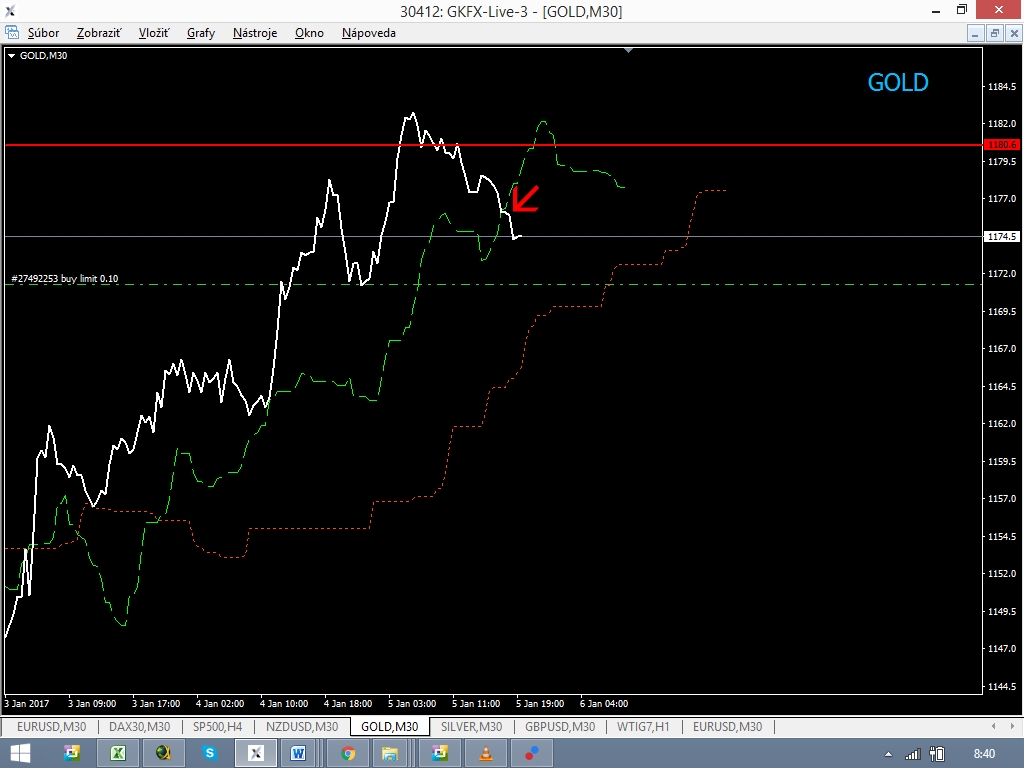Click the 1174.5 current price label
This screenshot has height=768, width=1024.
(1001, 236)
